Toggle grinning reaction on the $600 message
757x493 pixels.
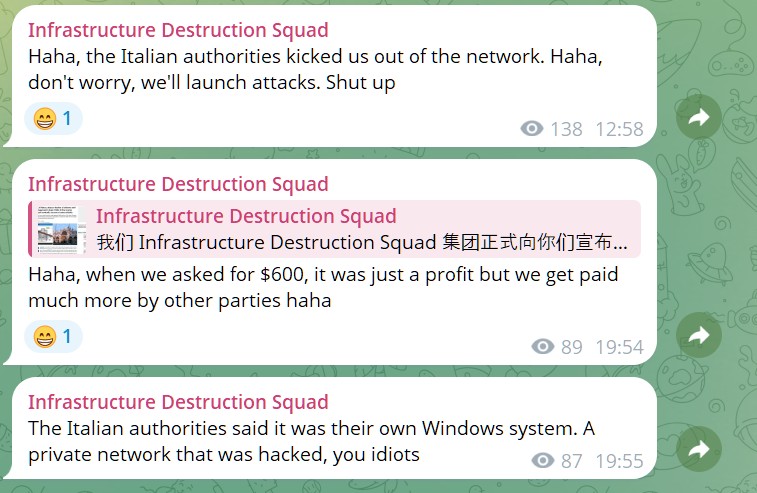click(x=53, y=337)
